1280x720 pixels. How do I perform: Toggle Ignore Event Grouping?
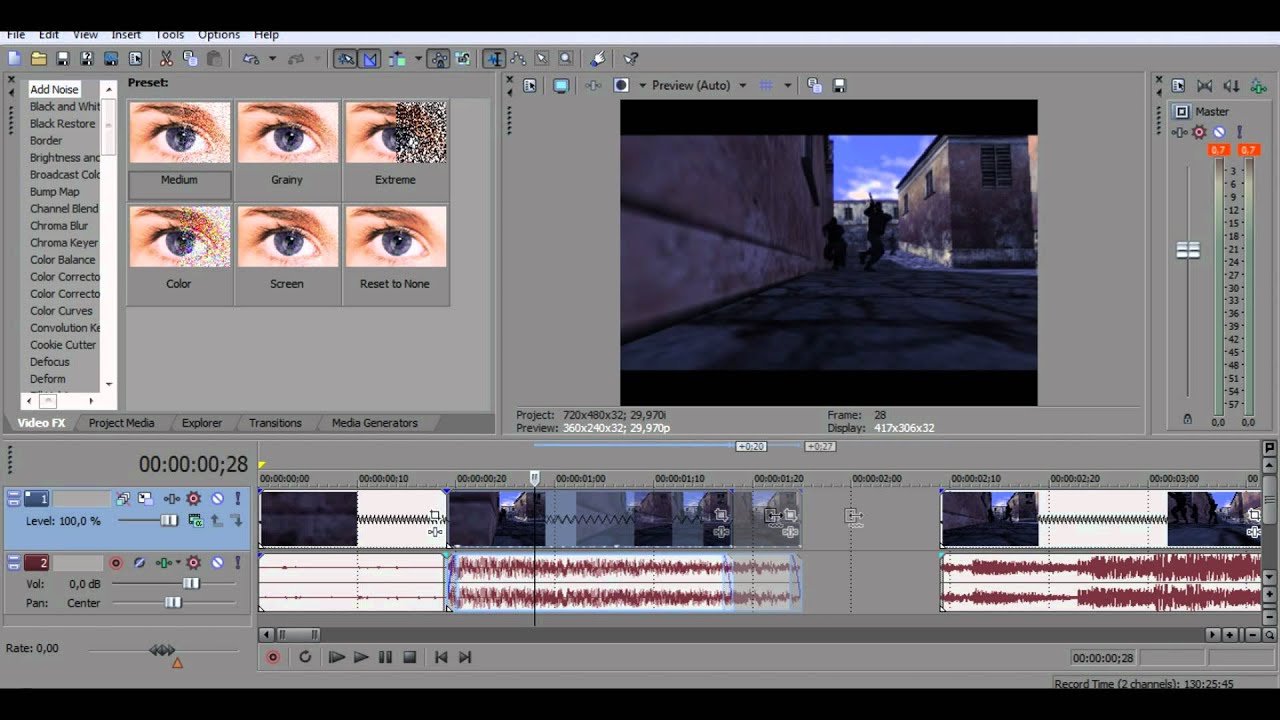[x=463, y=59]
